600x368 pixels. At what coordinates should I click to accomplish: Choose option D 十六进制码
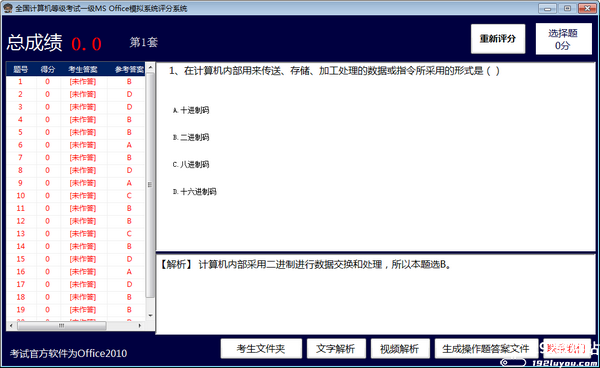(x=194, y=192)
